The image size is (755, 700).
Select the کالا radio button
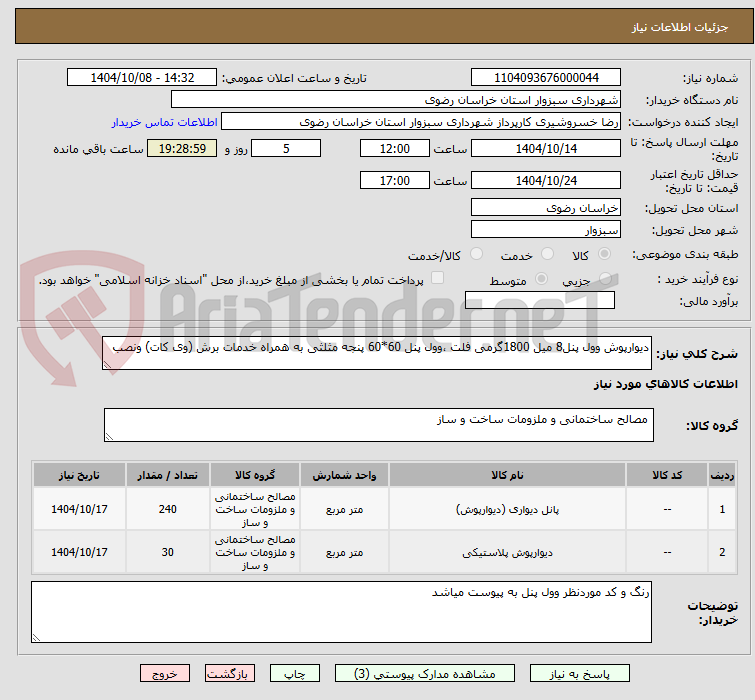coord(604,254)
